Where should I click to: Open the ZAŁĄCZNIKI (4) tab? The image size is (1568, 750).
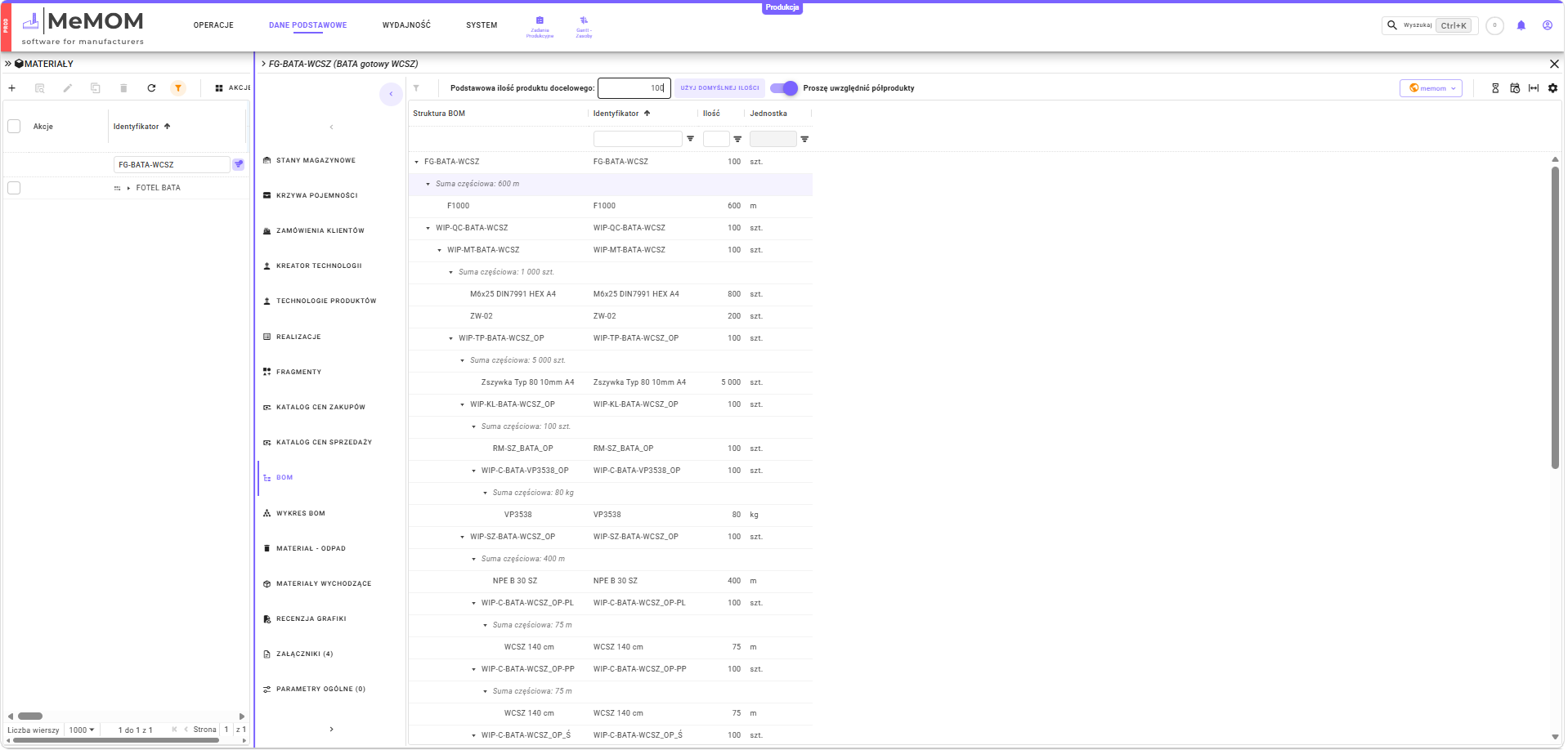pos(304,654)
